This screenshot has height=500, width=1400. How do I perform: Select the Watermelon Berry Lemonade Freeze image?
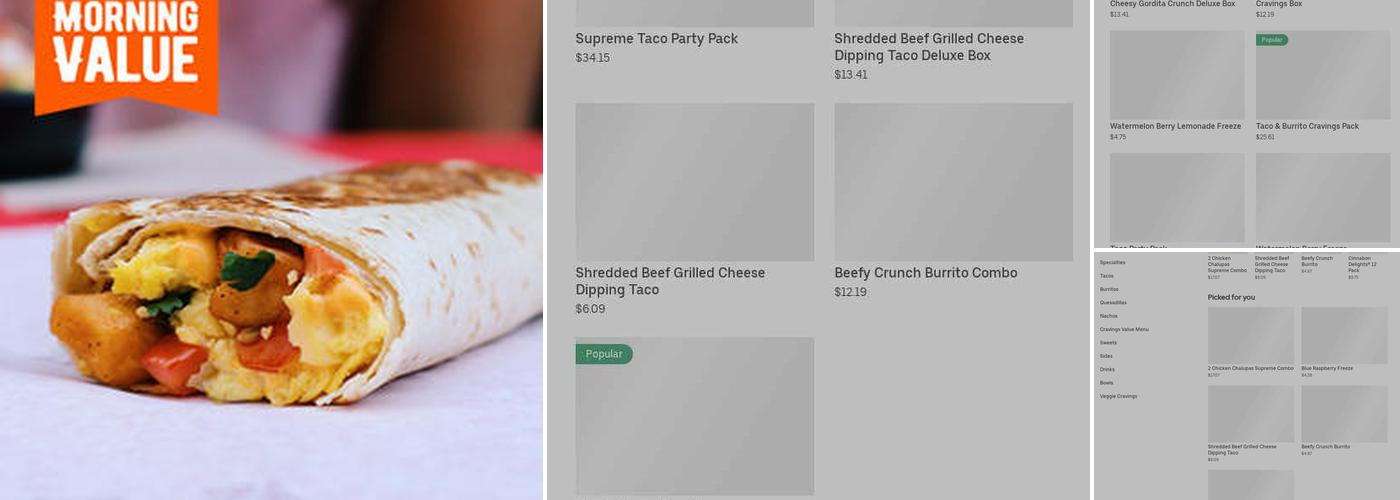pos(1177,75)
